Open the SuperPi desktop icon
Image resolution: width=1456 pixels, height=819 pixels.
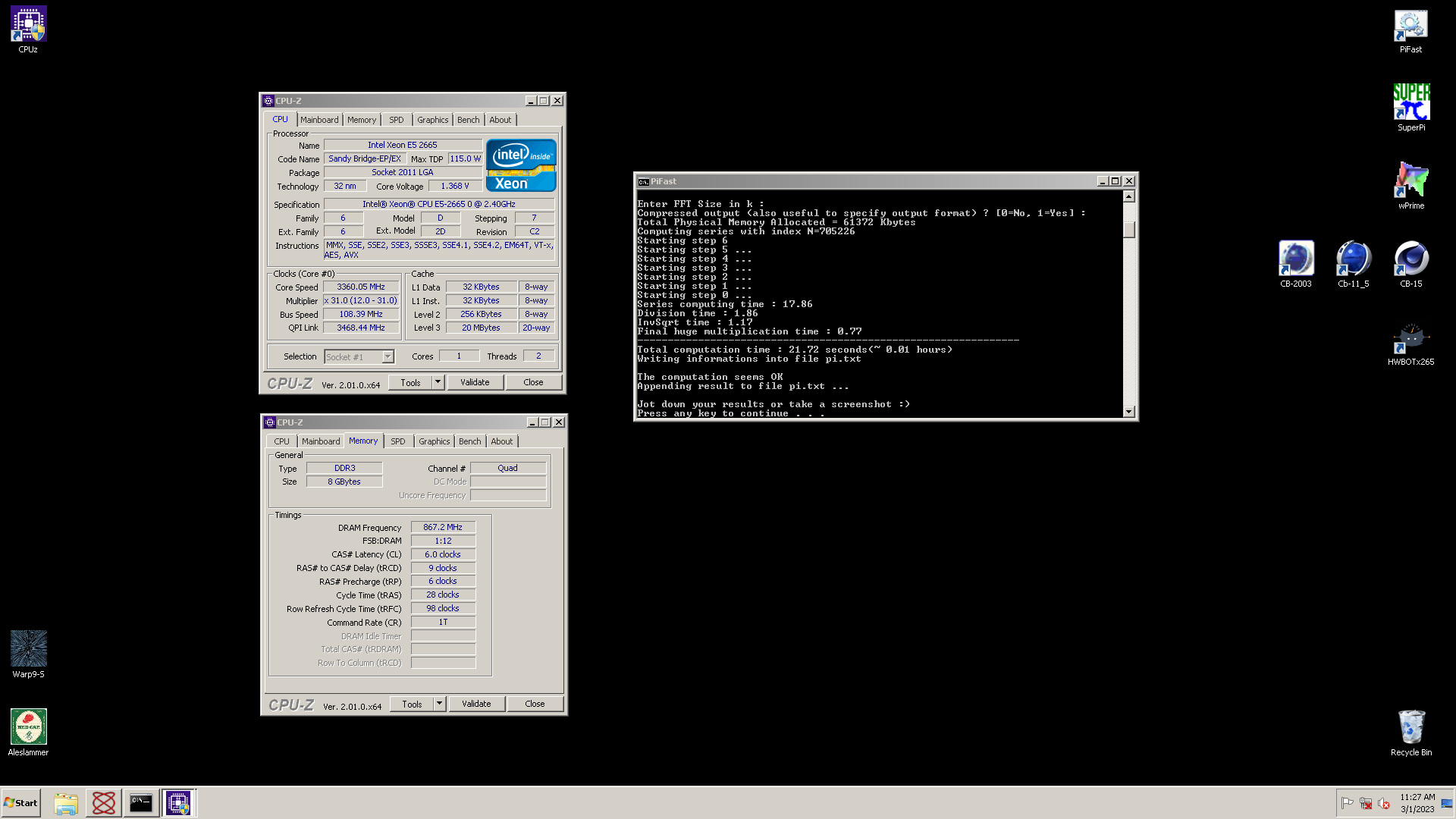coord(1410,108)
